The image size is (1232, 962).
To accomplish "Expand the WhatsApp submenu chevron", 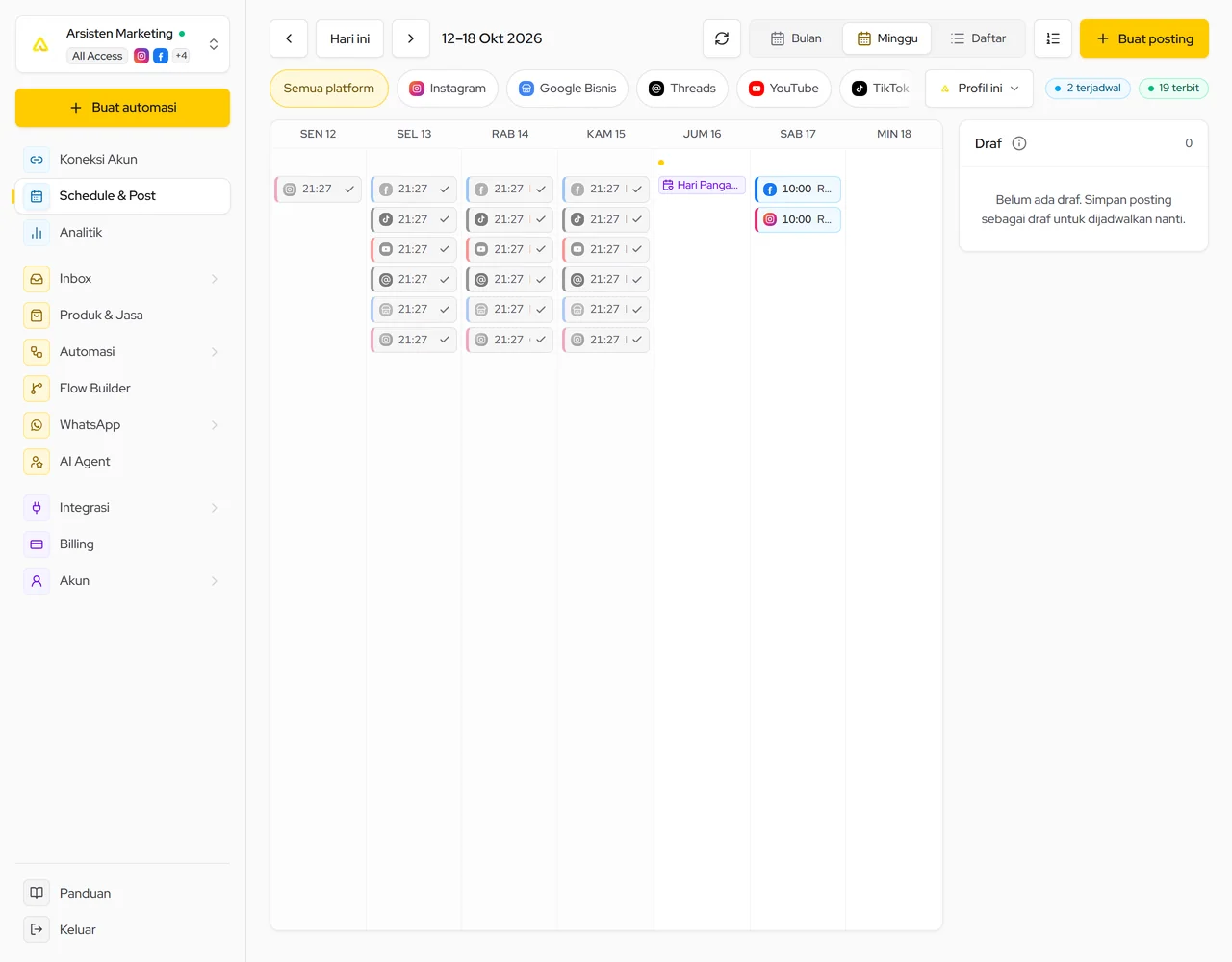I will (x=215, y=425).
